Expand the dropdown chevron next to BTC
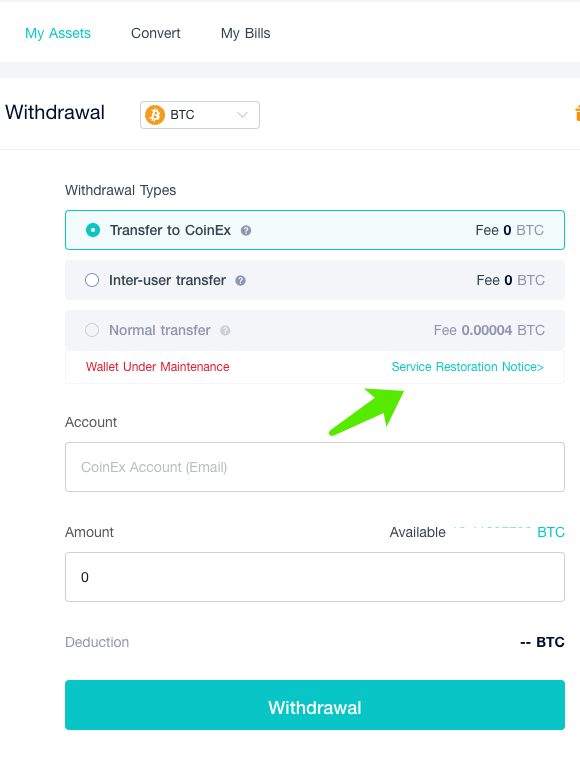Screen dimensions: 580x773 point(242,115)
